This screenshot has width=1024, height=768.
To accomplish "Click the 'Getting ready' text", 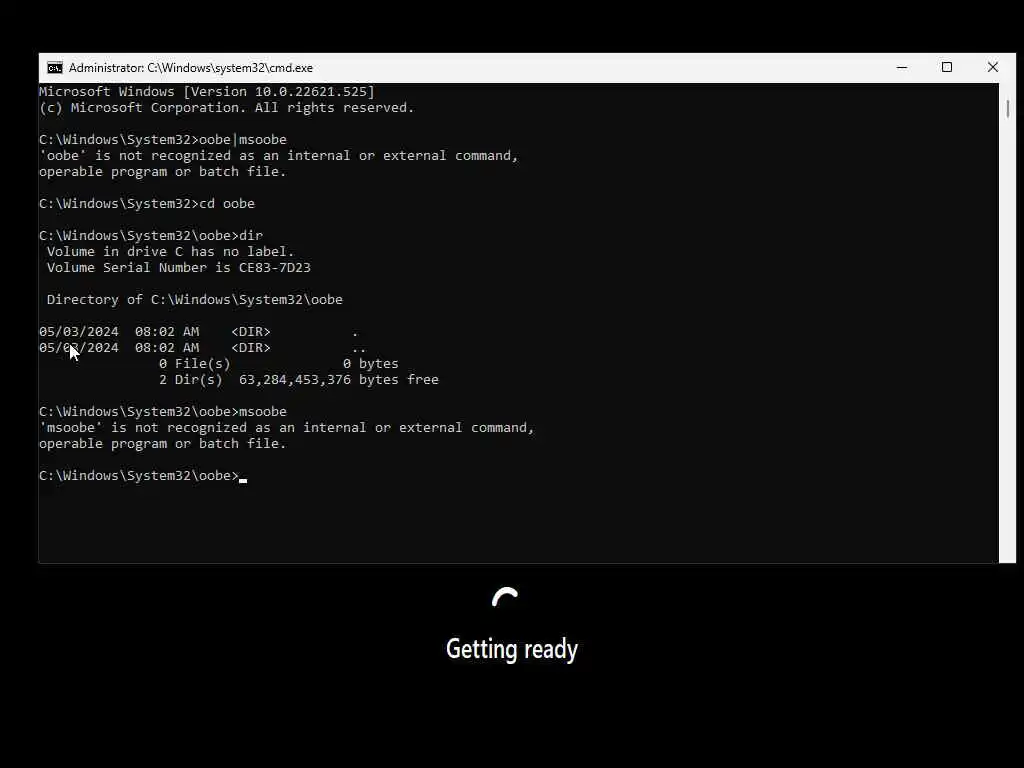I will click(x=512, y=649).
